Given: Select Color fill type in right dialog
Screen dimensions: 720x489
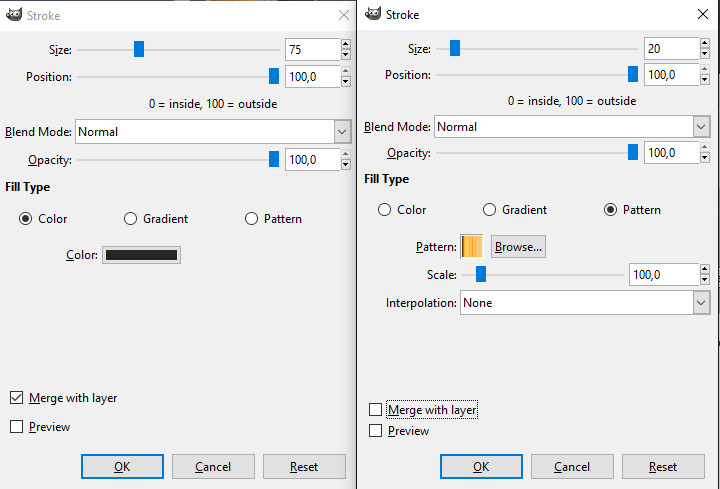Looking at the screenshot, I should click(x=384, y=210).
